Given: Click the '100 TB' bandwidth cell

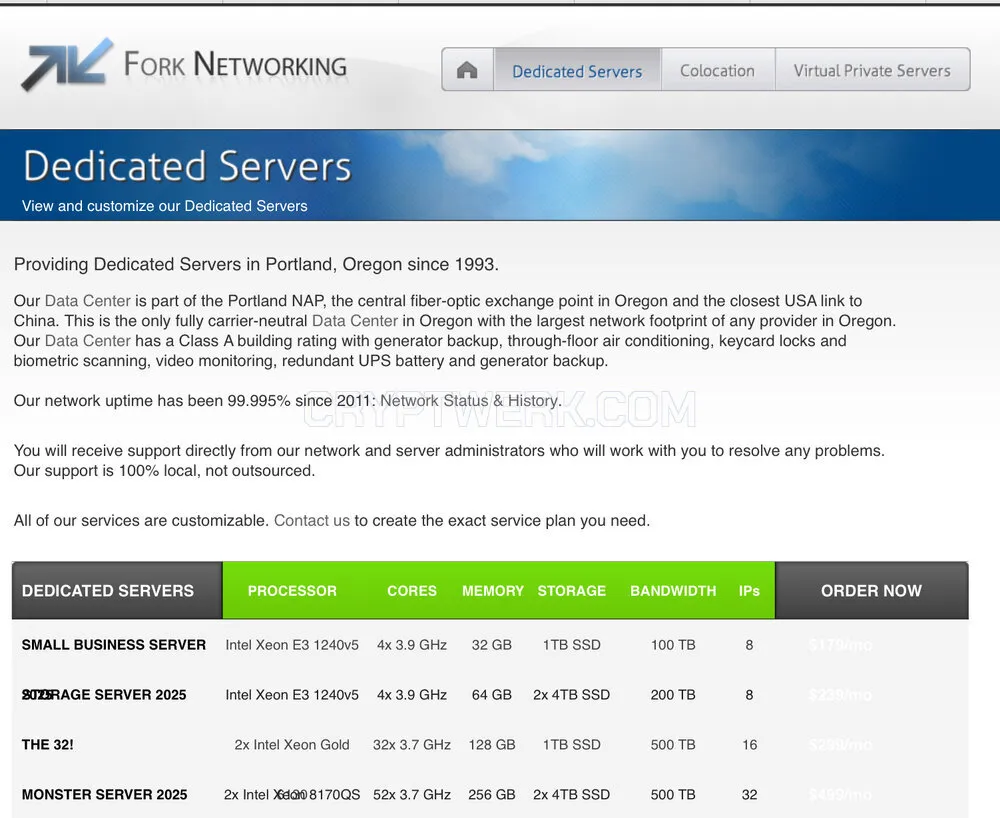Looking at the screenshot, I should coord(673,645).
